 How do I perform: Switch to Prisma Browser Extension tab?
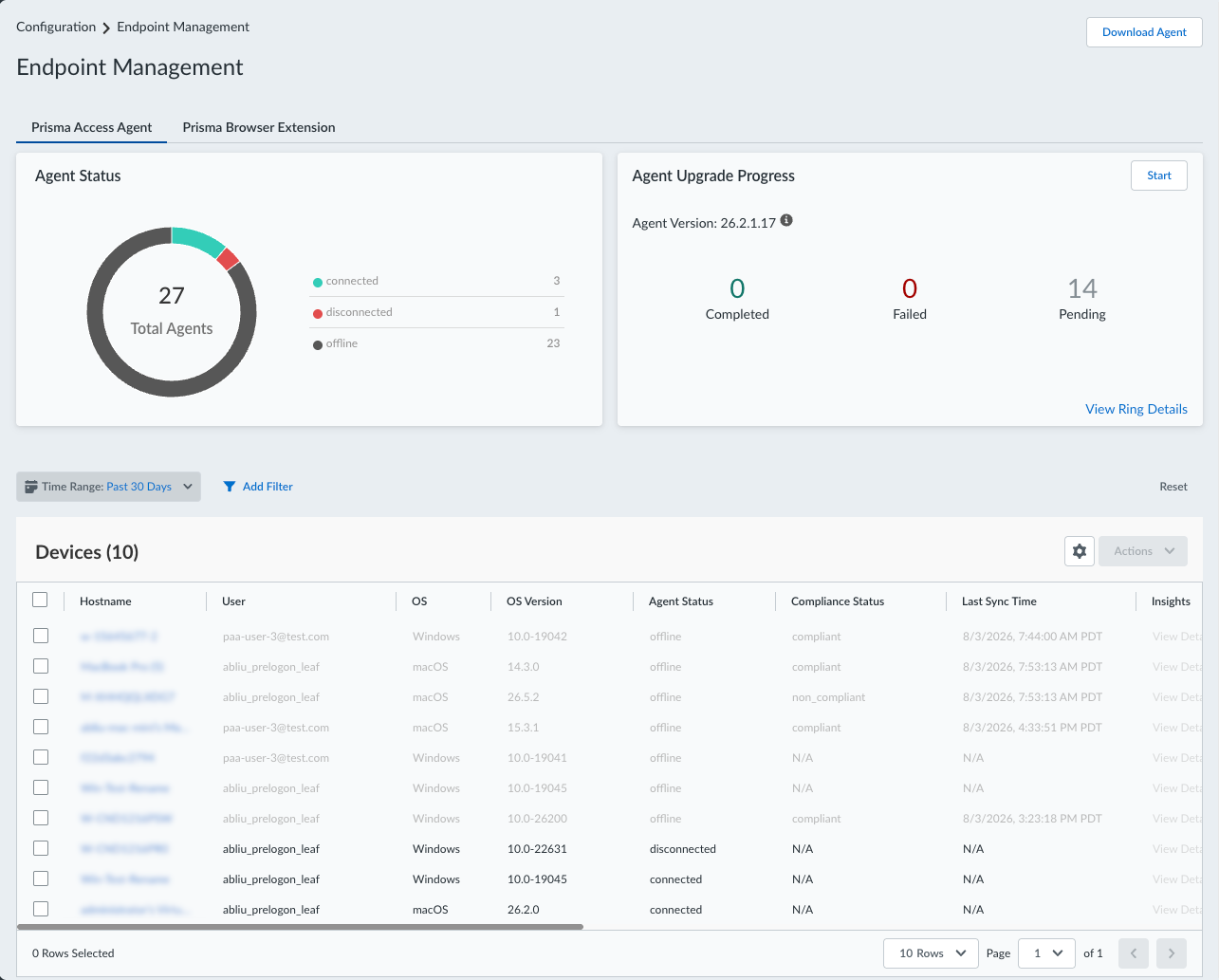259,127
